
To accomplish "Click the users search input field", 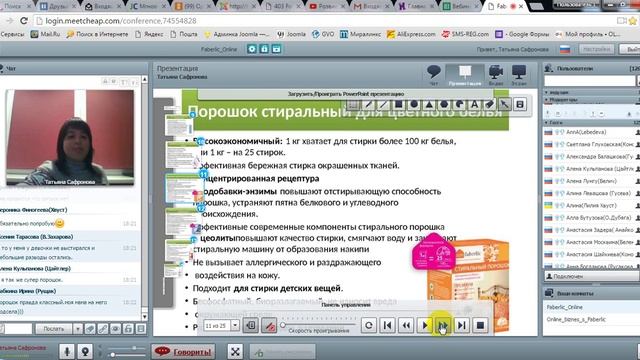I will click(590, 80).
